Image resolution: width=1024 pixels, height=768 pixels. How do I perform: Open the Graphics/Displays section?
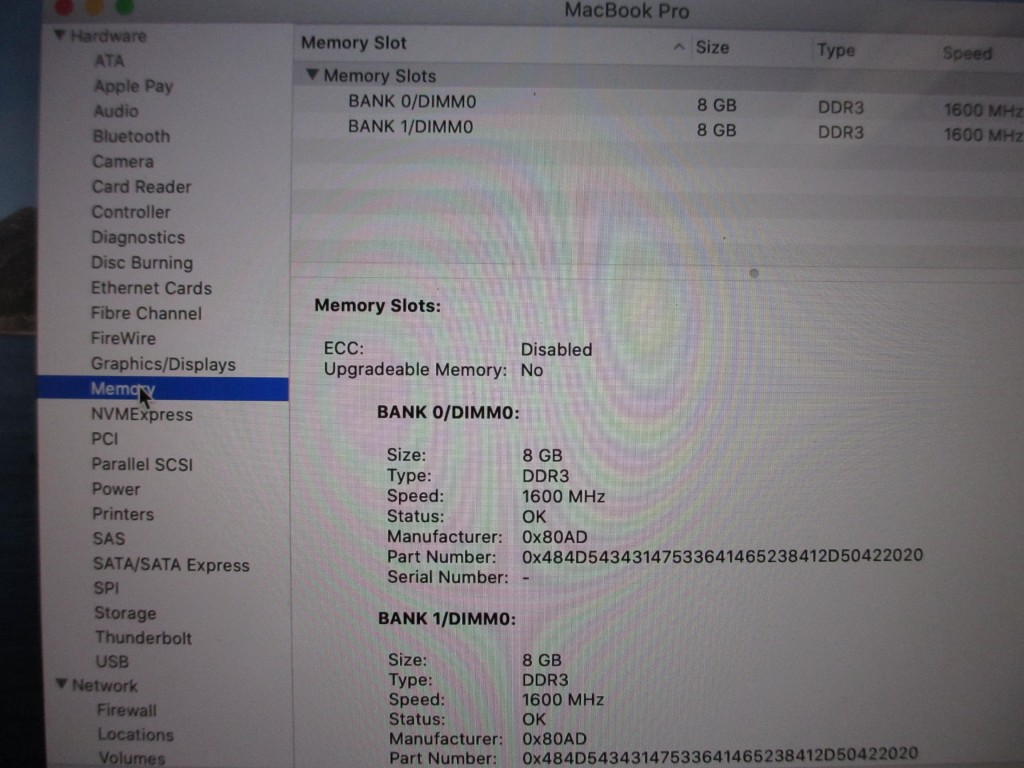click(x=163, y=364)
